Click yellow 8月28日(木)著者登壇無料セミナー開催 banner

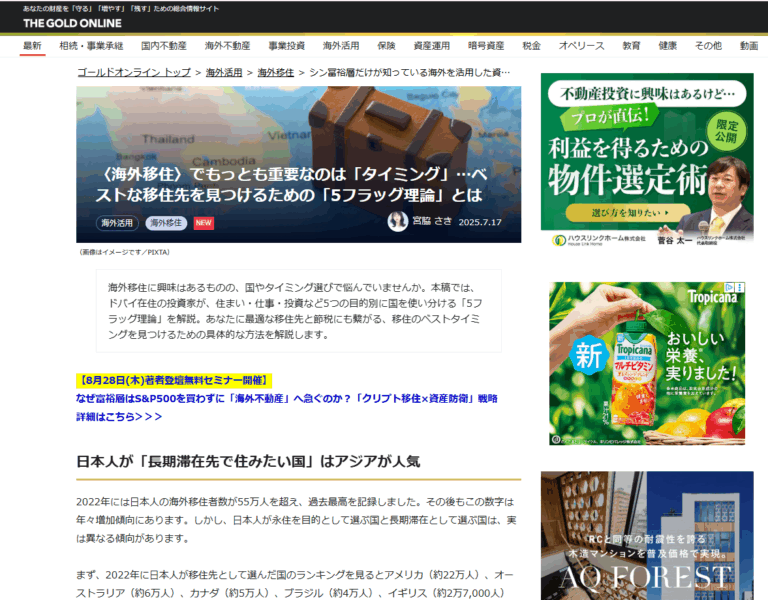tap(174, 381)
